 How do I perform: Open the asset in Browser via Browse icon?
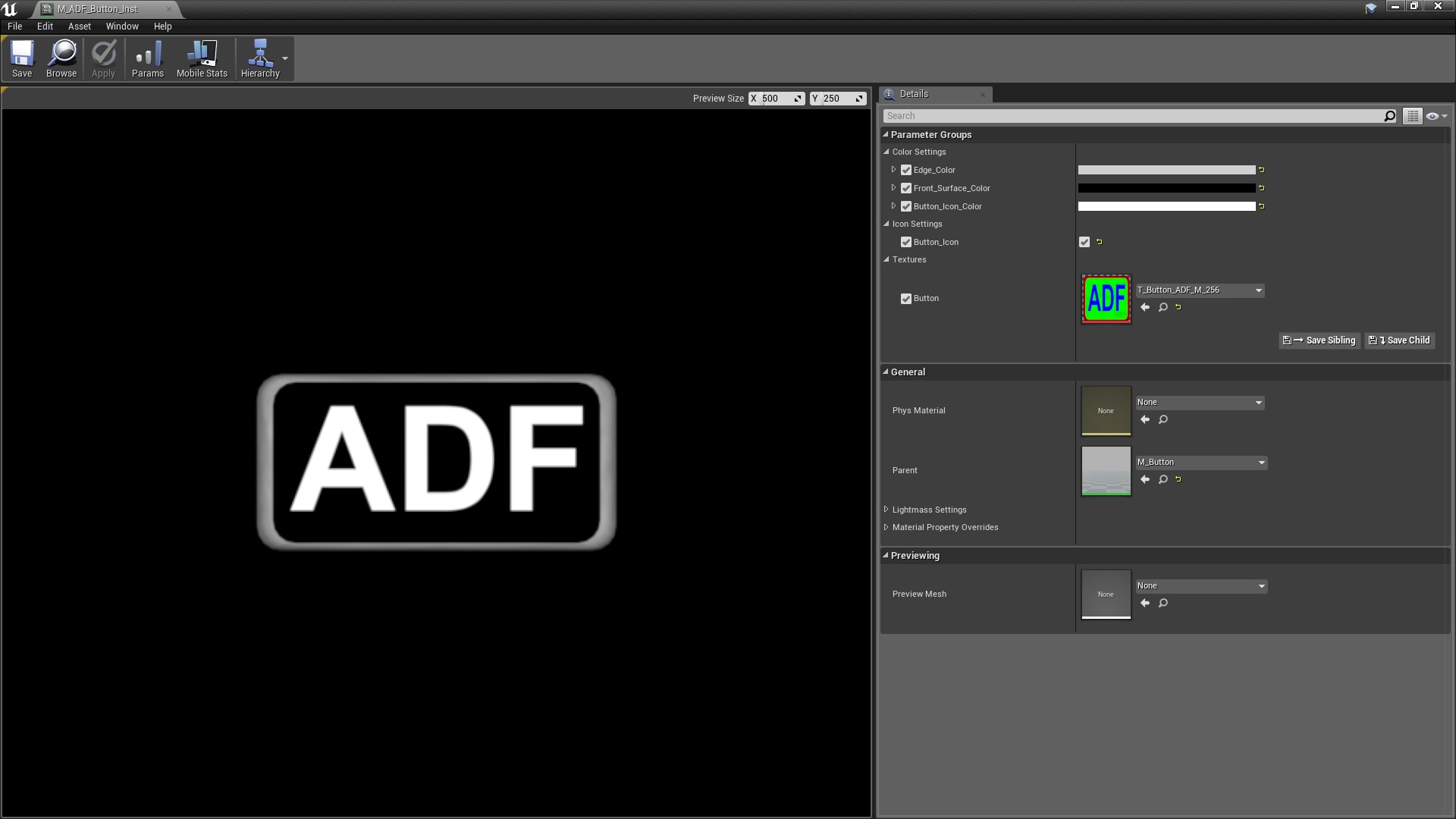pos(61,58)
